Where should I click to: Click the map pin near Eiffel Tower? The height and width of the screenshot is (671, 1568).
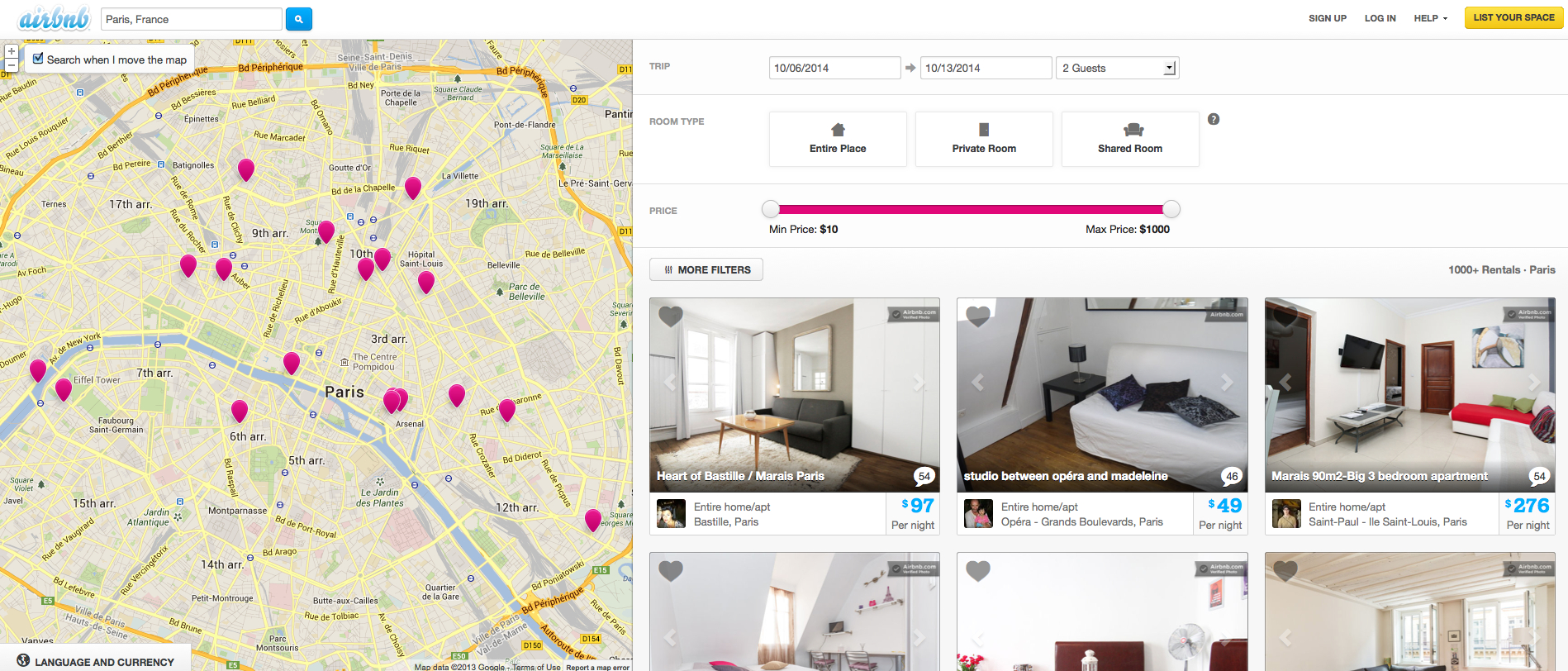point(63,388)
